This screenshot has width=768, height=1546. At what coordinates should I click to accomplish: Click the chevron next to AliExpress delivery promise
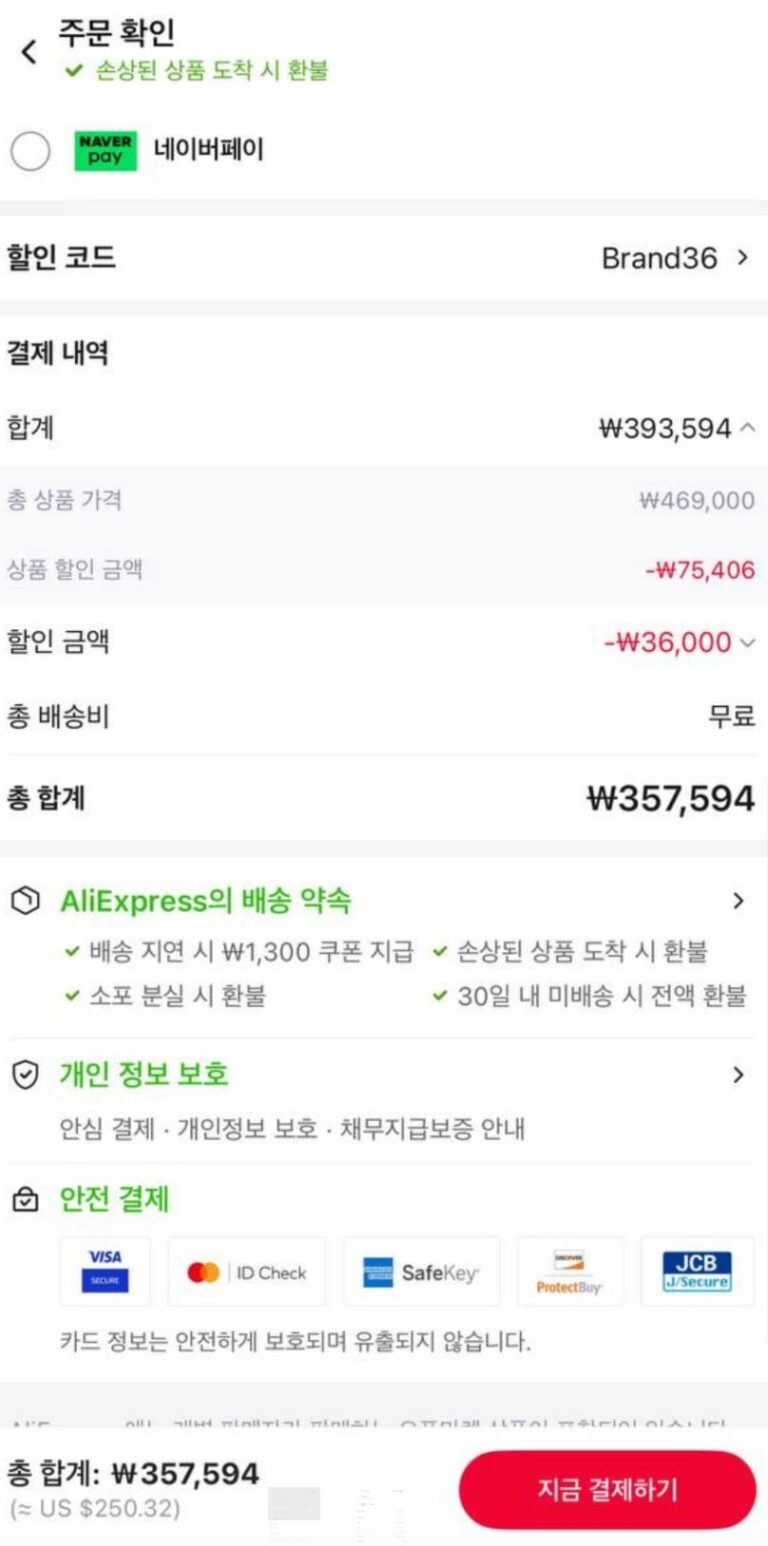(x=739, y=901)
